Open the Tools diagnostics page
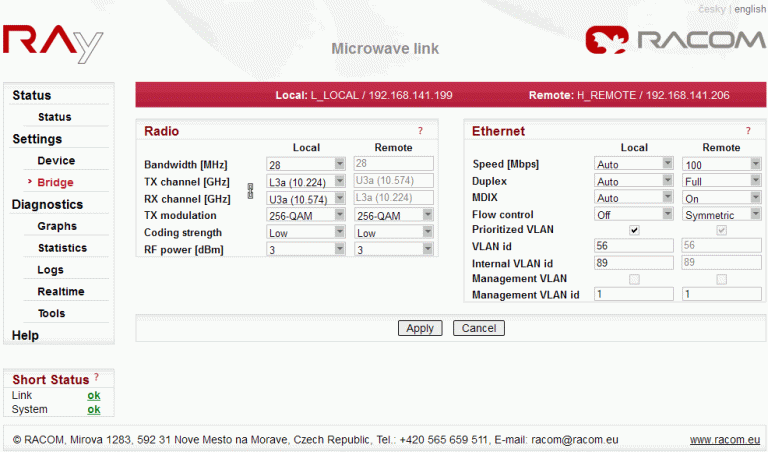The height and width of the screenshot is (452, 768). coord(51,313)
